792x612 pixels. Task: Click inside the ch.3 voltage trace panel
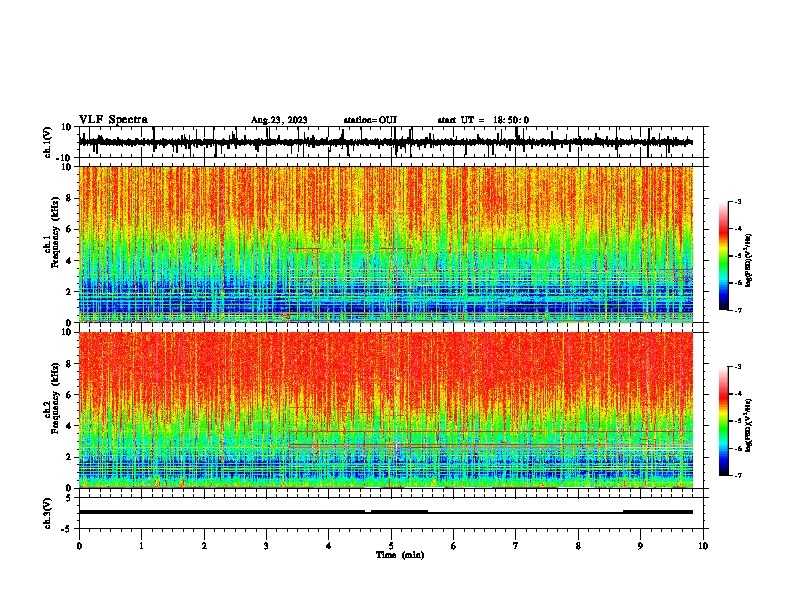pos(391,513)
